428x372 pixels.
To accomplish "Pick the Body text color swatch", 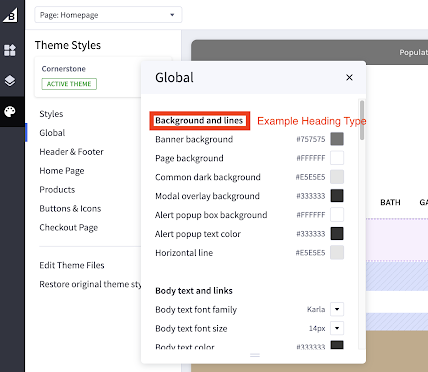I will [x=337, y=345].
